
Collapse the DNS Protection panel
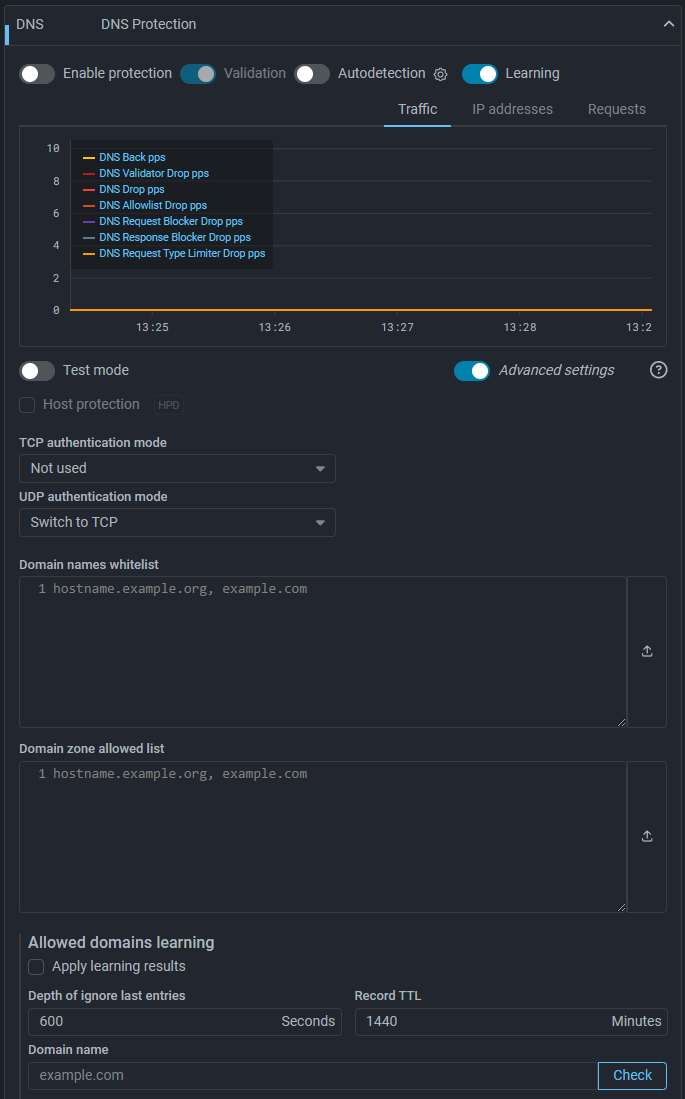pos(669,24)
